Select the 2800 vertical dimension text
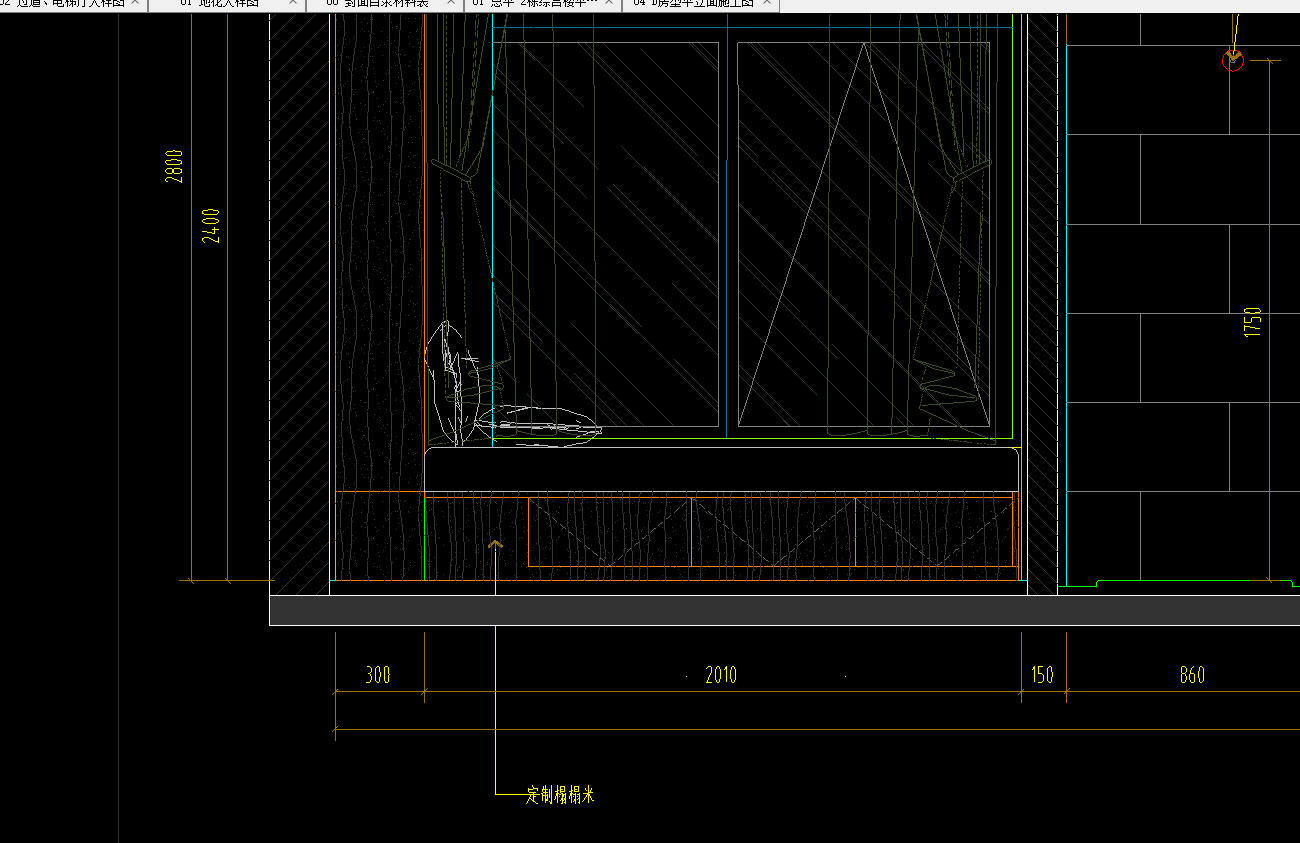The width and height of the screenshot is (1300, 843). point(174,166)
